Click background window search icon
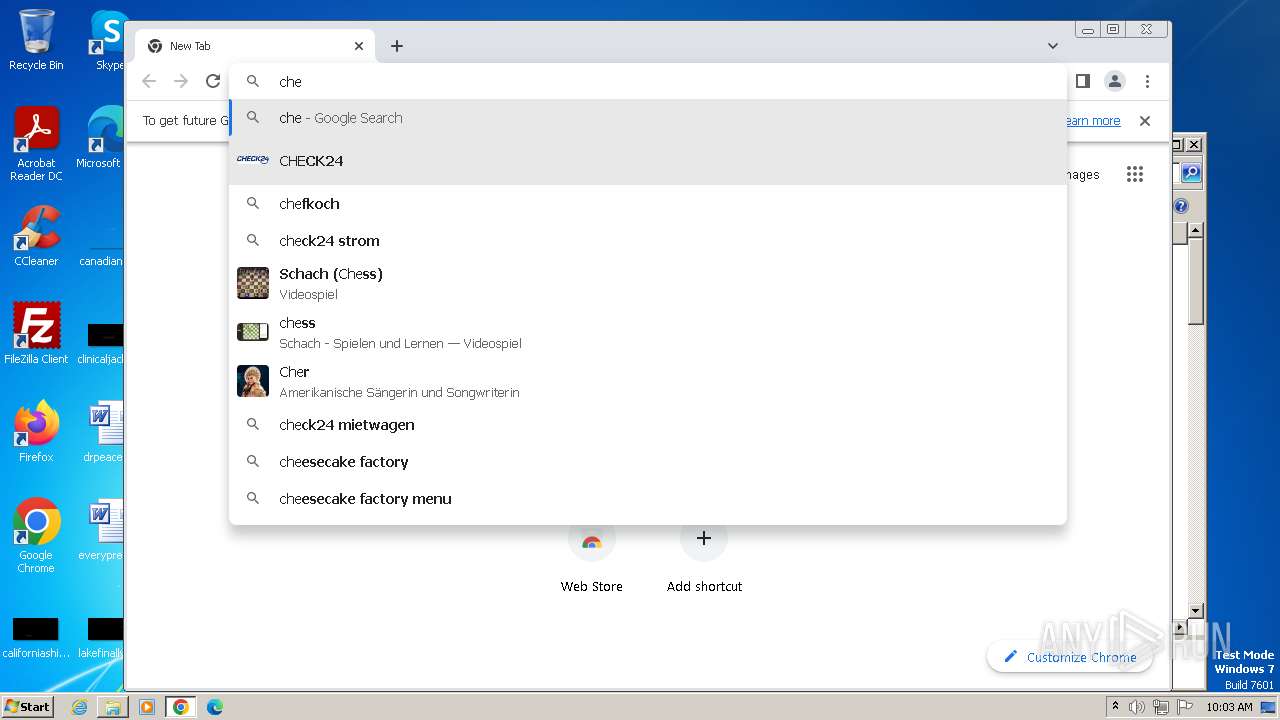1280x720 pixels. coord(1190,173)
